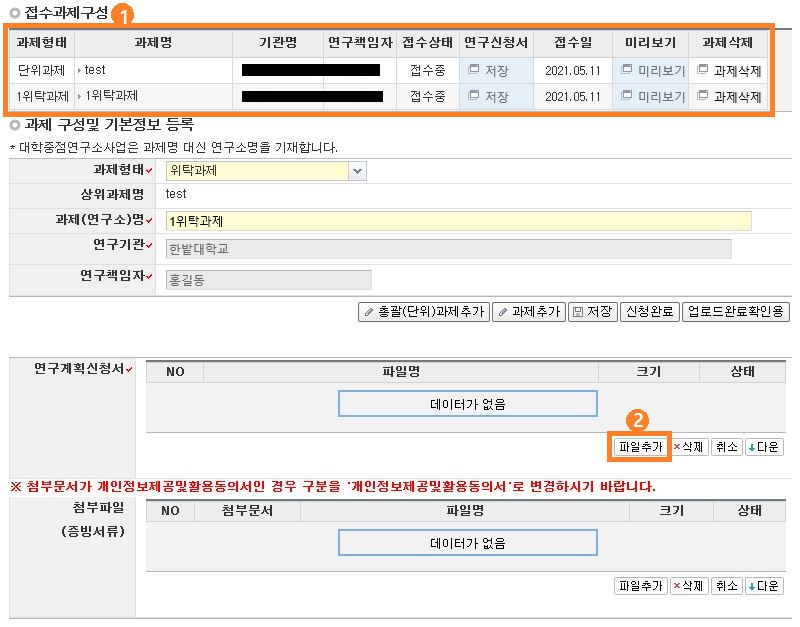
Task: Click 삭제 in the 연구계획신청서 section
Action: click(x=688, y=447)
